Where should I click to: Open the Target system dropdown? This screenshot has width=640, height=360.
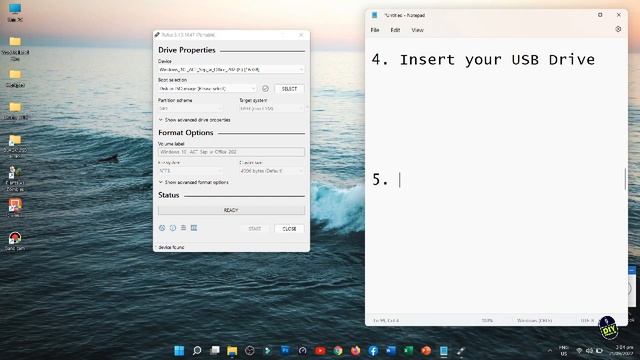click(272, 108)
